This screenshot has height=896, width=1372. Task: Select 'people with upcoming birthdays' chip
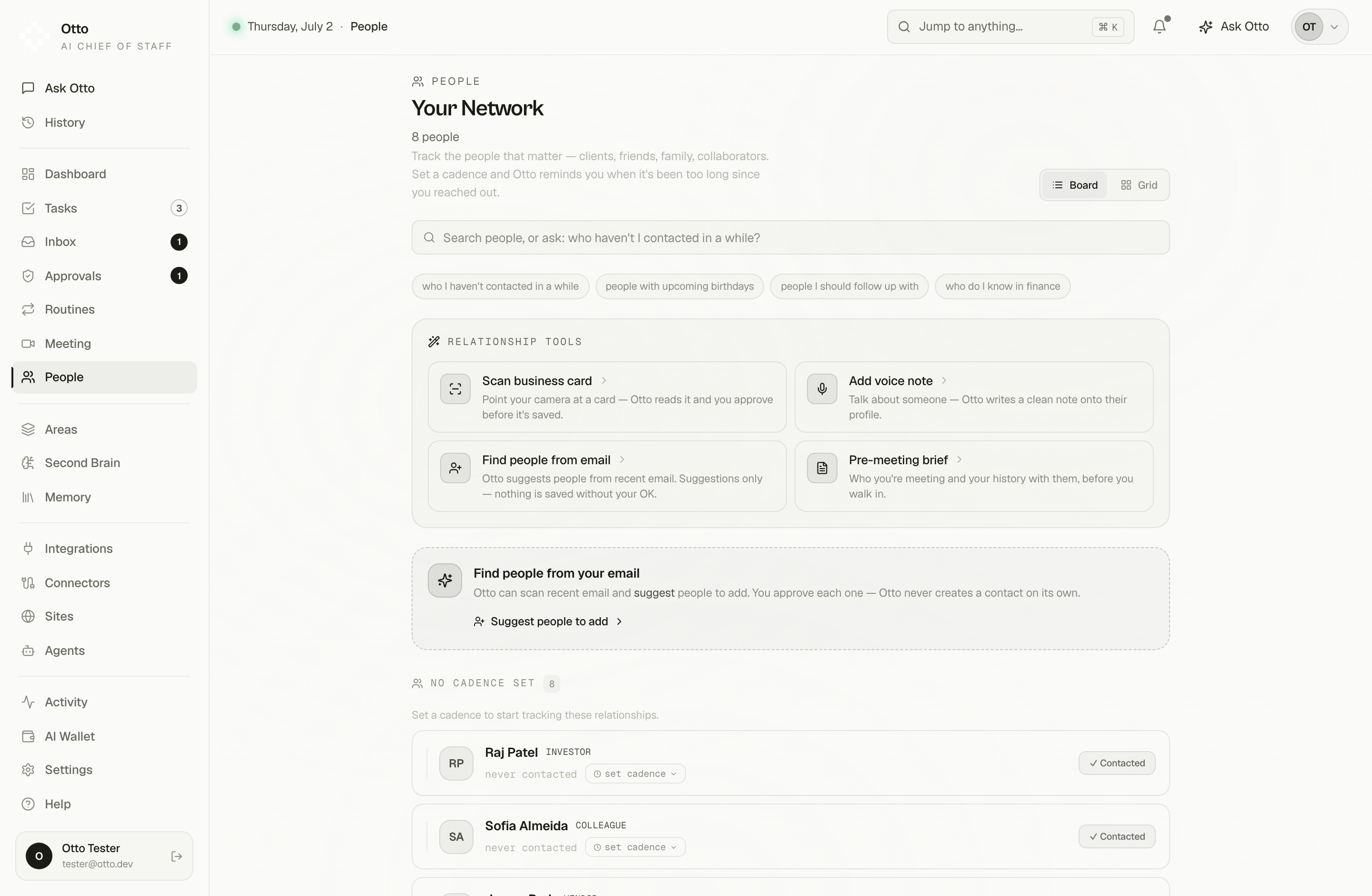coord(679,286)
